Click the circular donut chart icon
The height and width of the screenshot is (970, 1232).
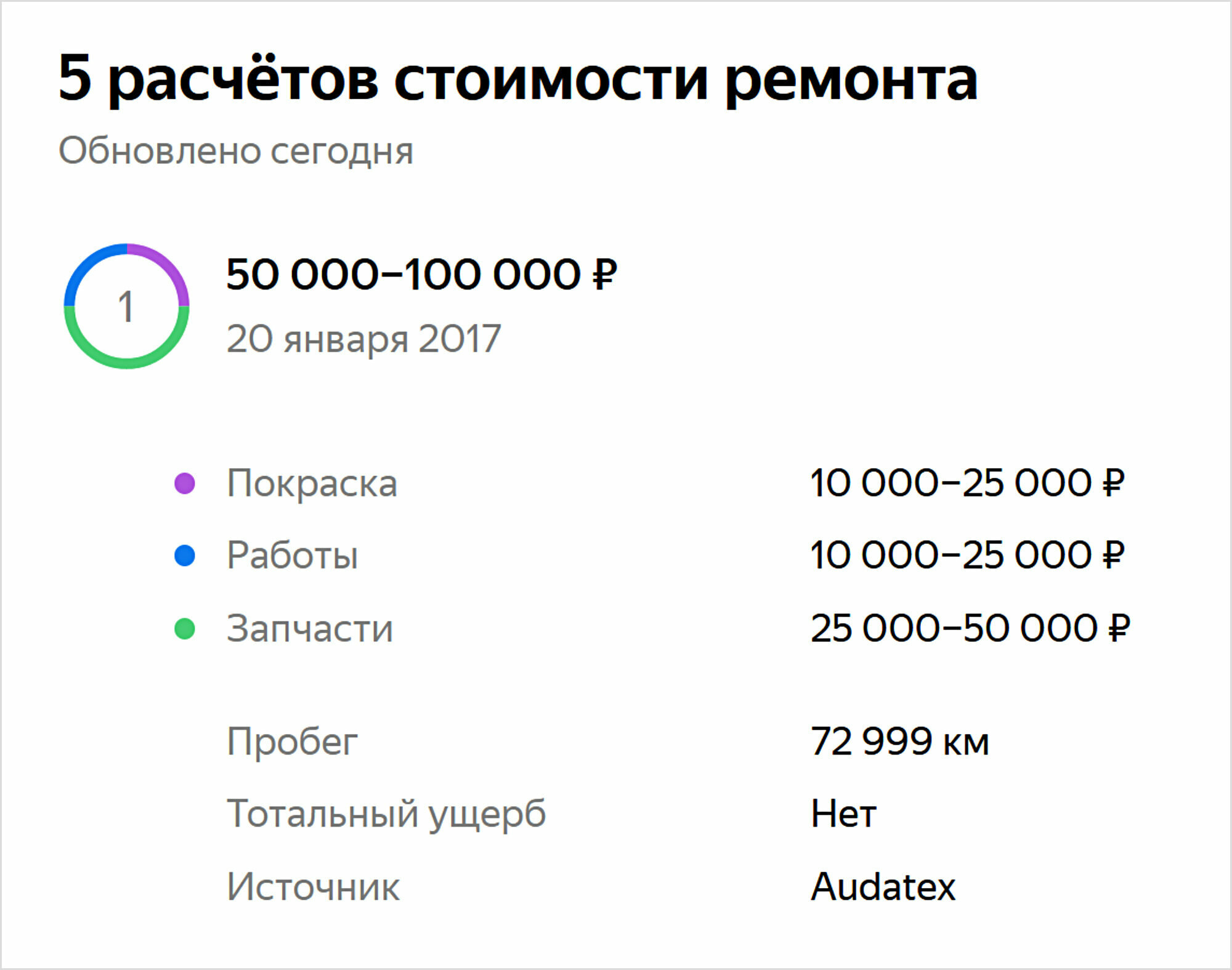pyautogui.click(x=126, y=306)
